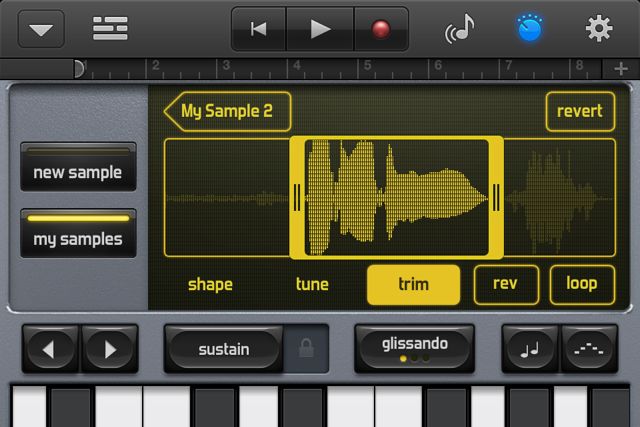Switch to tracks view icon
Image resolution: width=640 pixels, height=427 pixels.
point(110,28)
